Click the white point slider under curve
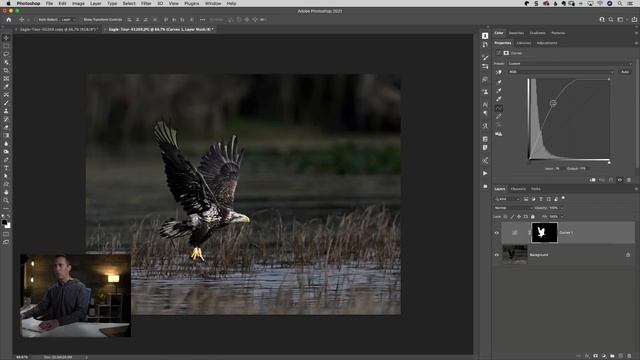The width and height of the screenshot is (640, 360). coord(609,162)
